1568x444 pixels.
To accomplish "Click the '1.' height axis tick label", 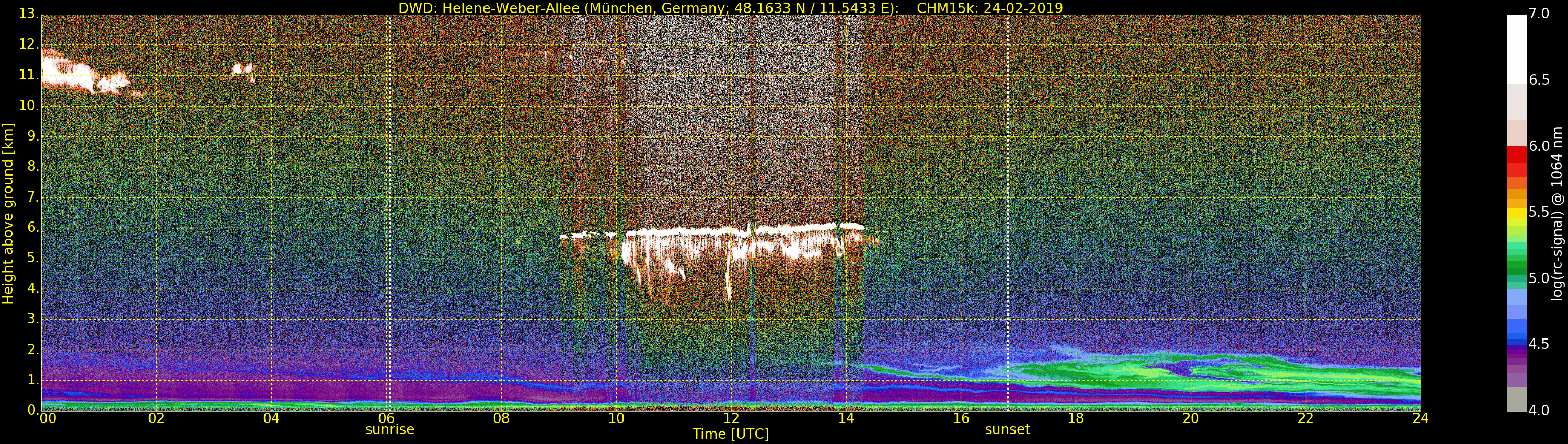I will coord(33,380).
